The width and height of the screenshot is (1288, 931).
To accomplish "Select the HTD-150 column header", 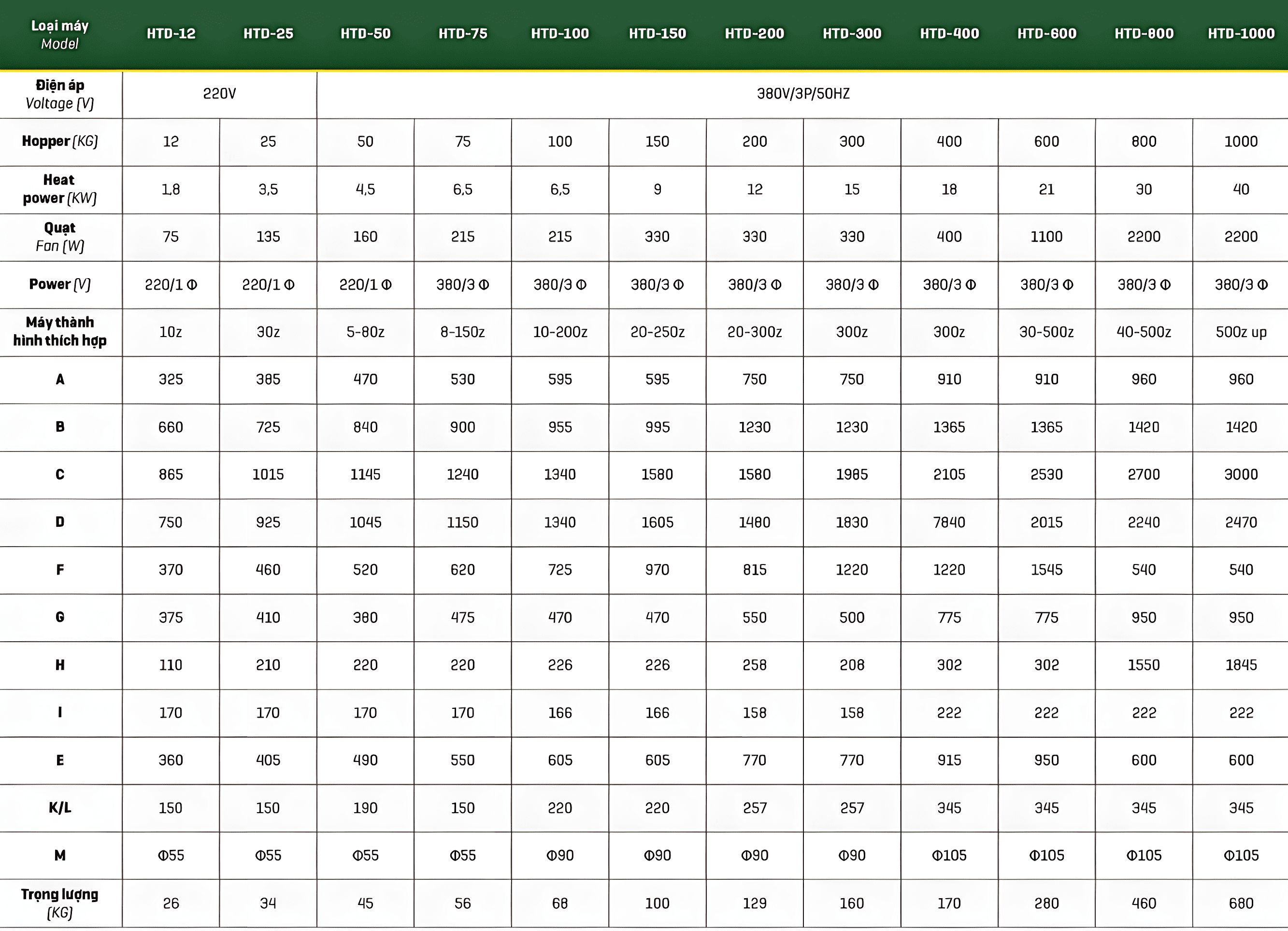I will [x=658, y=33].
